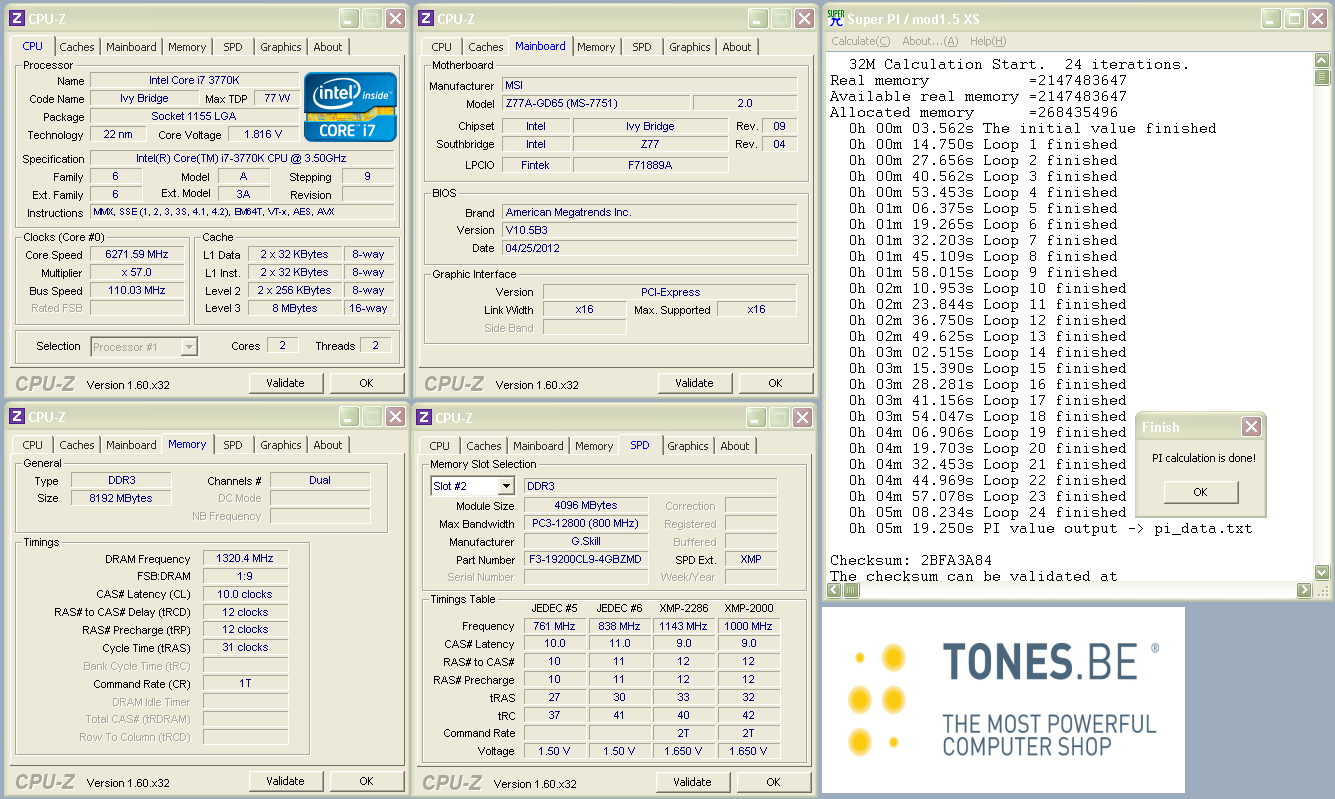Confirm the PI calculation done dialog with OK

click(x=1200, y=492)
